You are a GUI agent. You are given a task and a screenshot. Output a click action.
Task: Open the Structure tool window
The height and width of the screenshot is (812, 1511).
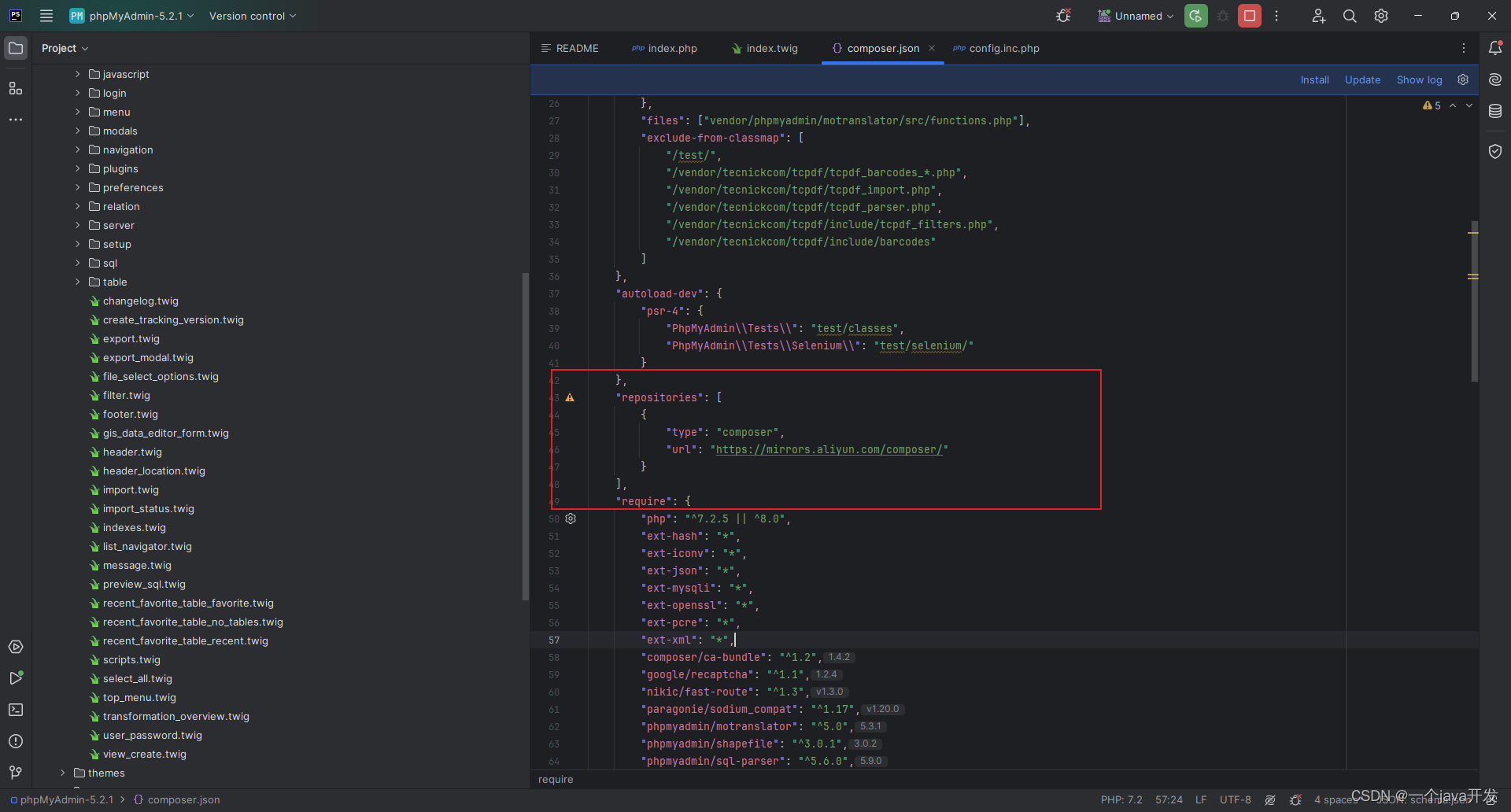tap(16, 88)
